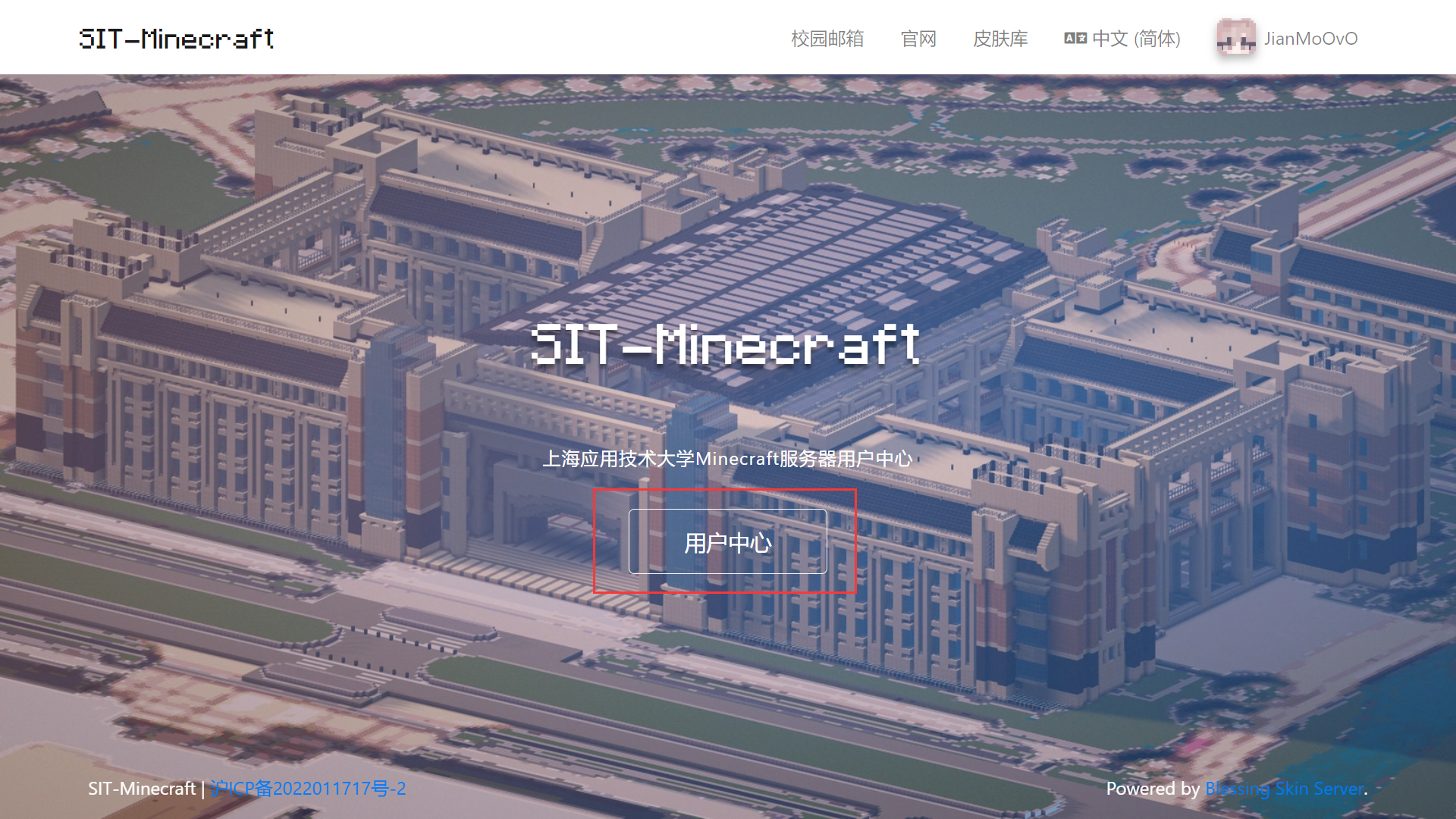
Task: Click the Powered by text
Action: pyautogui.click(x=1153, y=789)
